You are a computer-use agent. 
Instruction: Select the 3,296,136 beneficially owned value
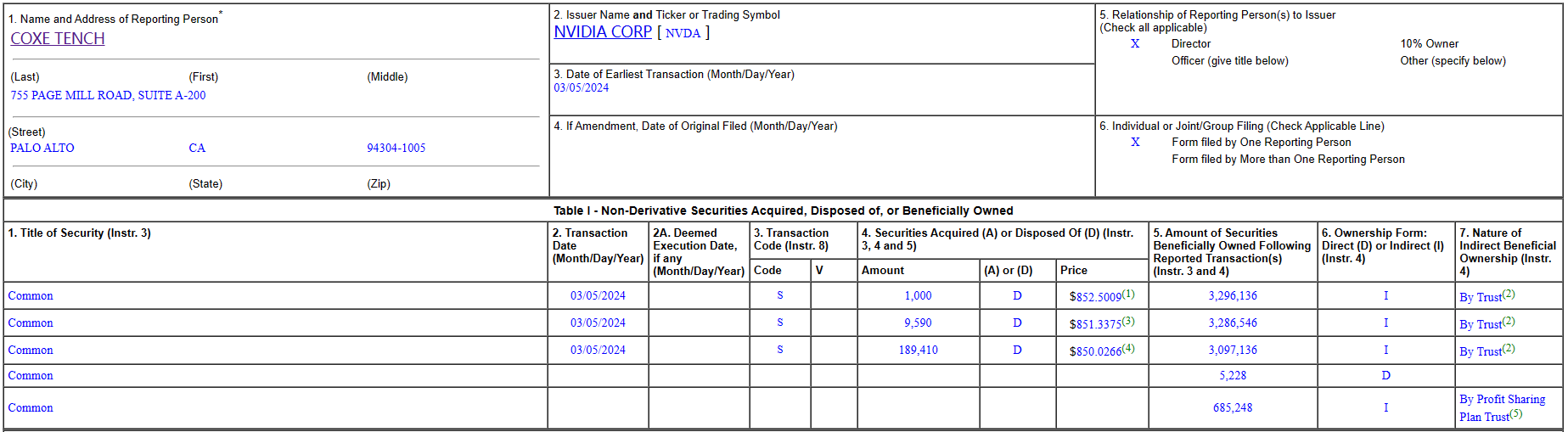pyautogui.click(x=1233, y=295)
